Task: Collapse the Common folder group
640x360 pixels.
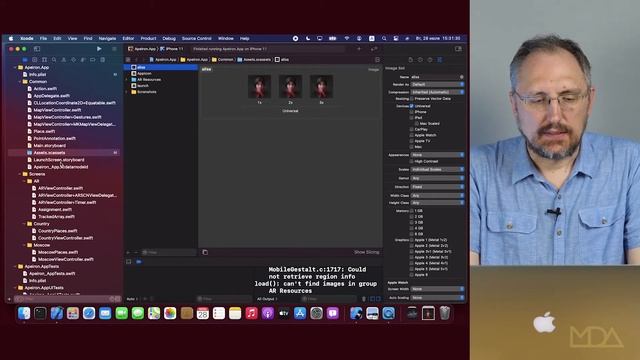Action: pos(20,82)
